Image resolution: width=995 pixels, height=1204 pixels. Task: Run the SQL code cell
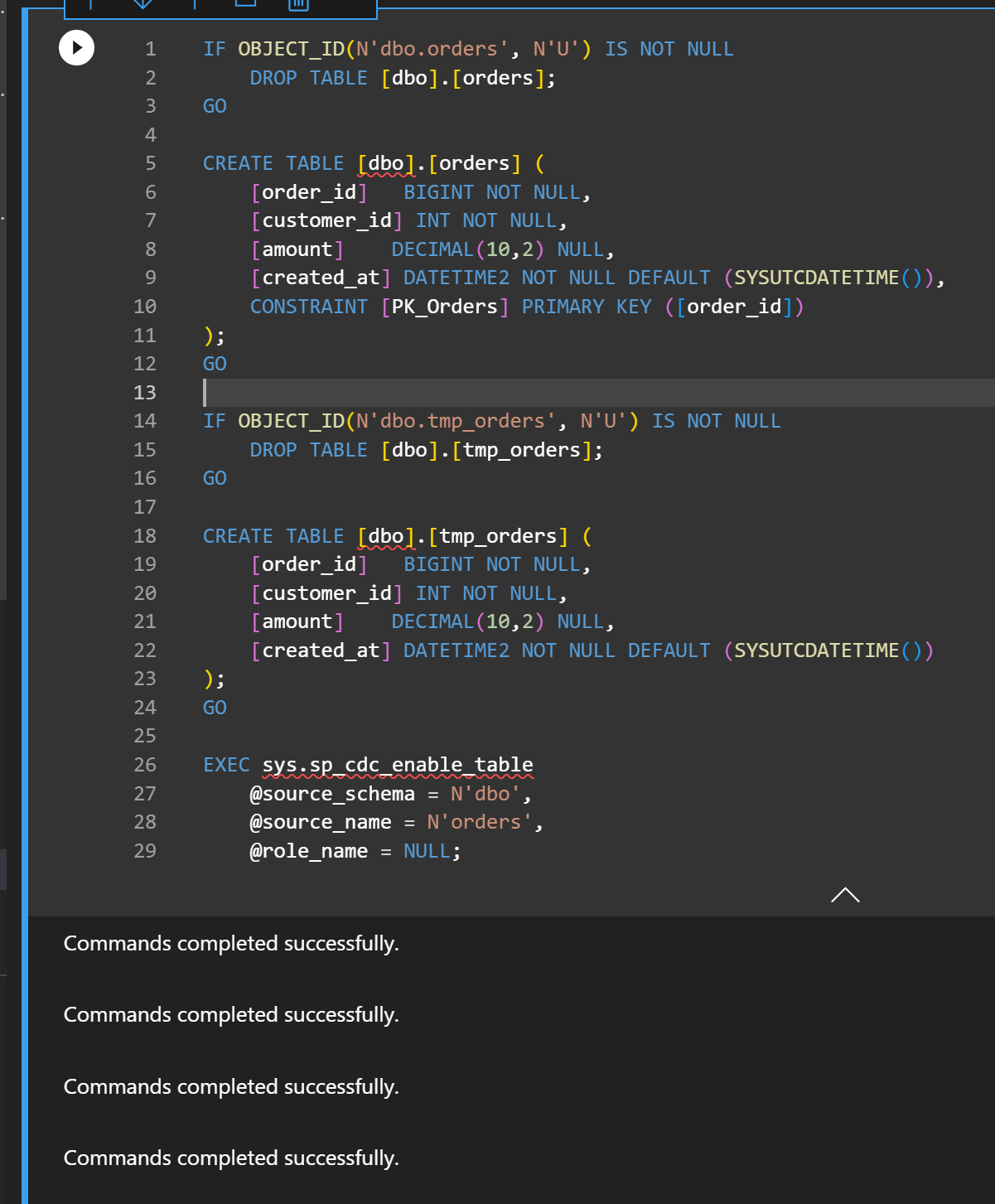click(x=76, y=47)
